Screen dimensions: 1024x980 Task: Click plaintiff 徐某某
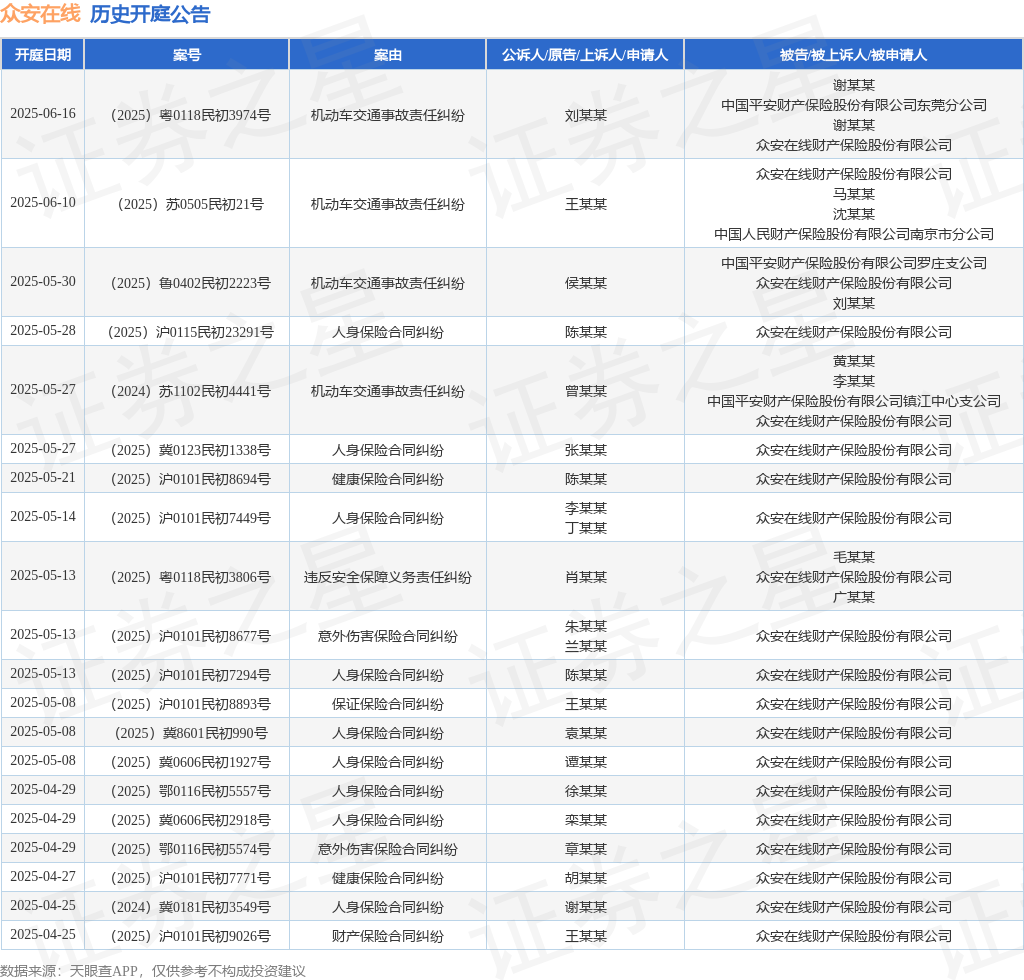coord(586,791)
